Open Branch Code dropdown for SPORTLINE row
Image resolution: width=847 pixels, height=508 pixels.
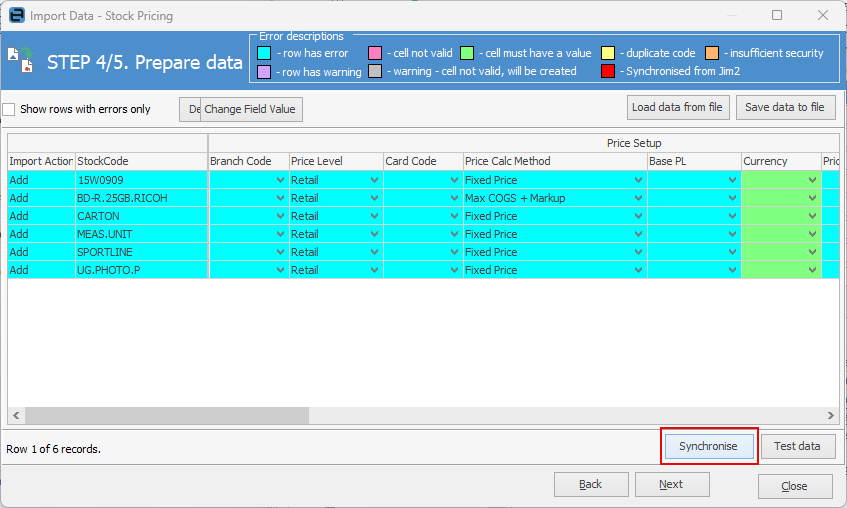(281, 252)
